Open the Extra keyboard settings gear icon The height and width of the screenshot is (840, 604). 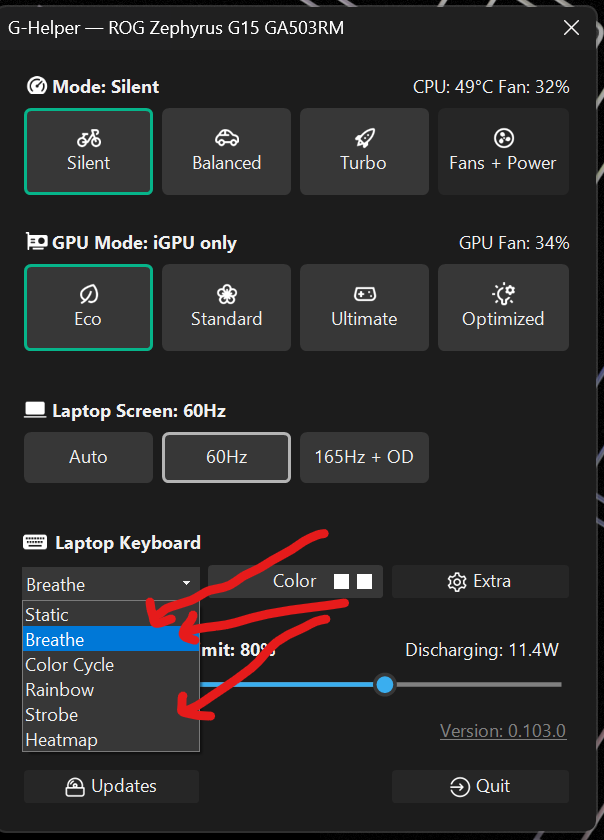click(457, 581)
